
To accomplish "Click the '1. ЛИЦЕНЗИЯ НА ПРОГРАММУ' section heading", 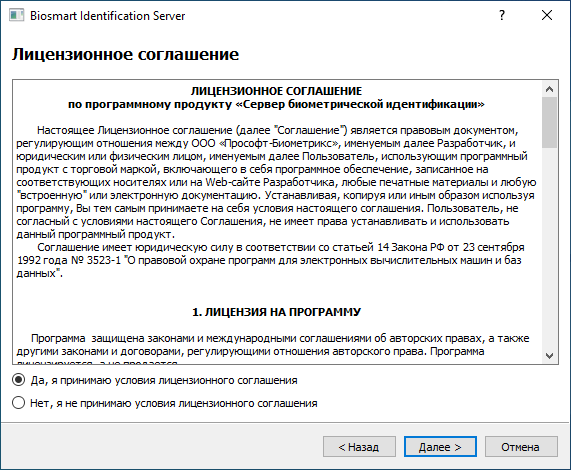I will (276, 312).
